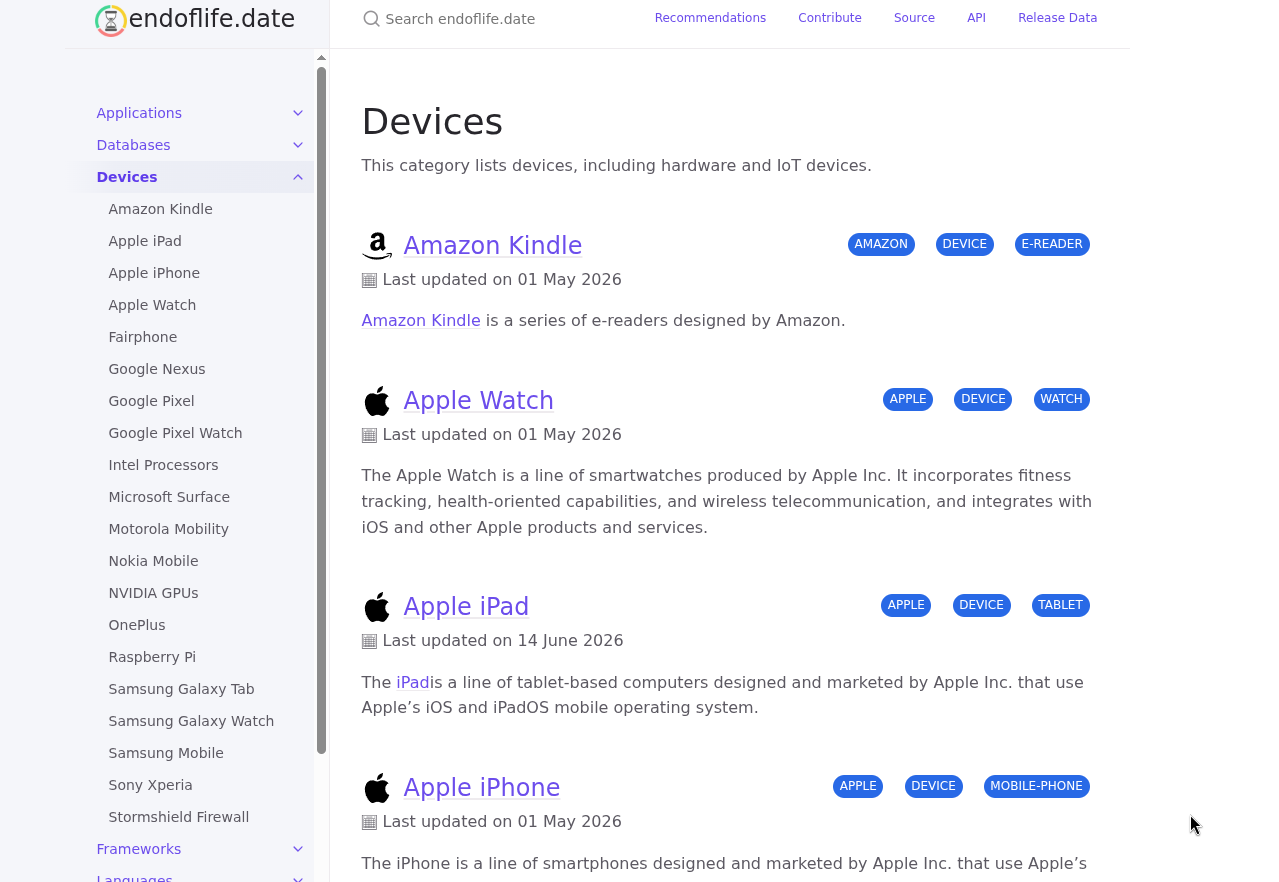Image resolution: width=1279 pixels, height=882 pixels.
Task: Click the E-READER tag badge
Action: (x=1052, y=244)
